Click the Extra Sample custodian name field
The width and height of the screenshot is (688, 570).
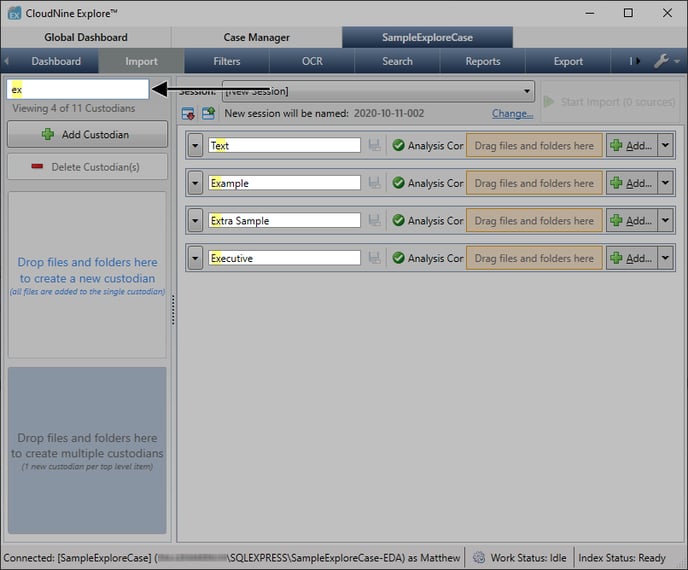point(284,220)
